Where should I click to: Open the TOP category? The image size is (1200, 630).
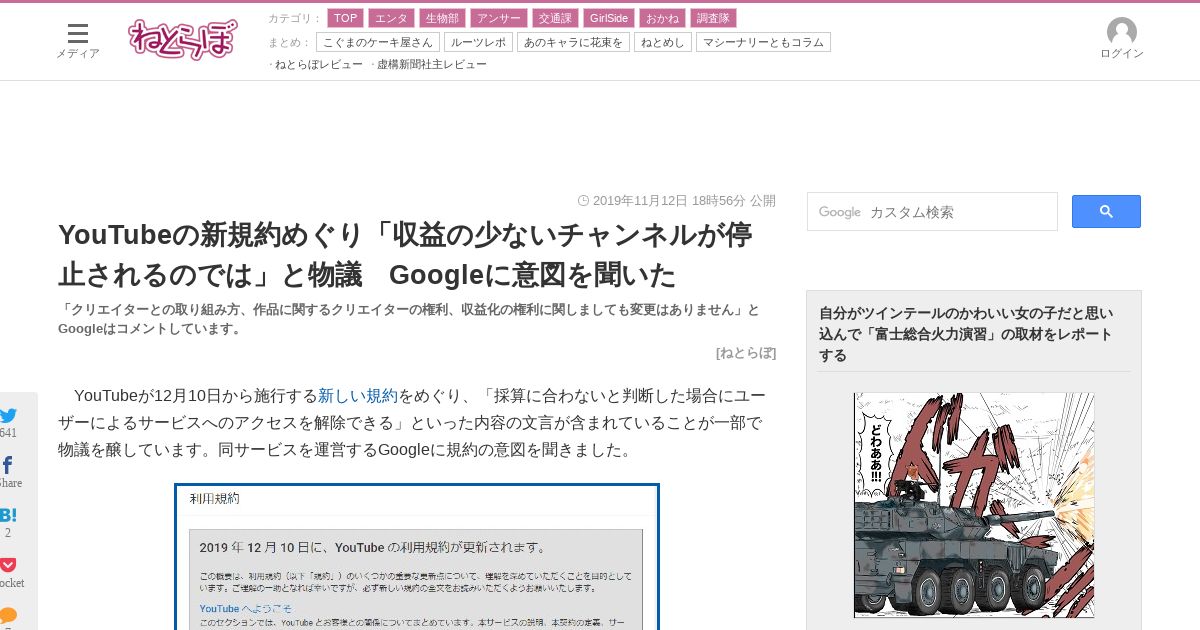click(345, 18)
